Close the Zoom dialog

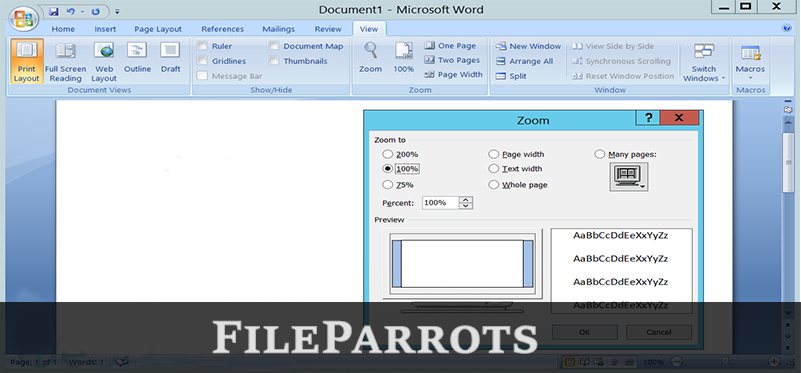point(679,118)
